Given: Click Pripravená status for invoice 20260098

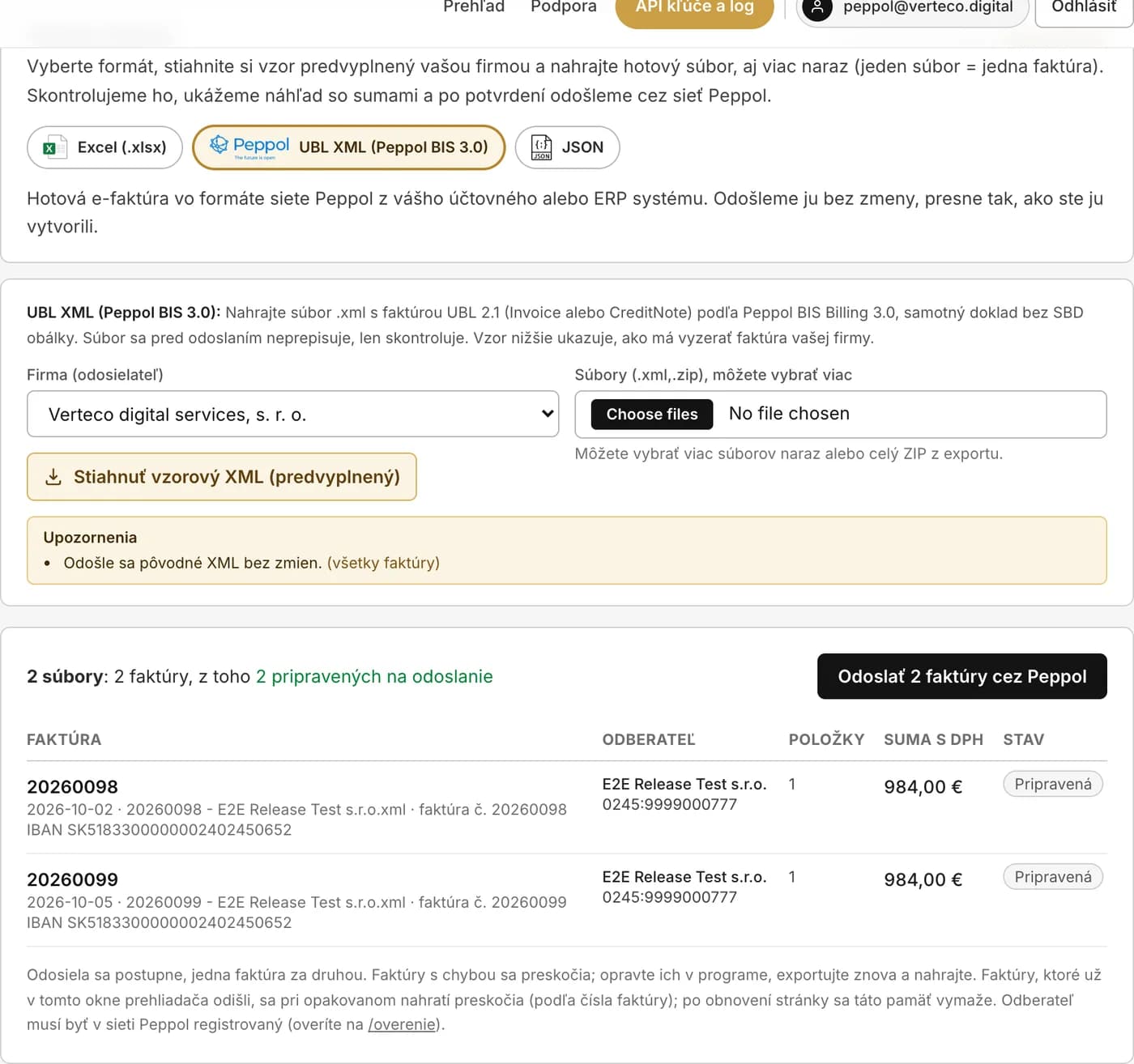Looking at the screenshot, I should click(1053, 784).
